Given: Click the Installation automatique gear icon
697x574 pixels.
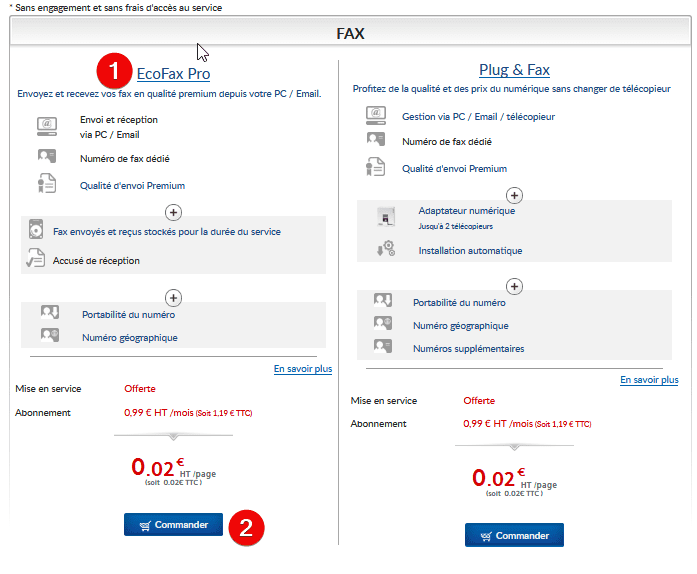Looking at the screenshot, I should click(386, 249).
